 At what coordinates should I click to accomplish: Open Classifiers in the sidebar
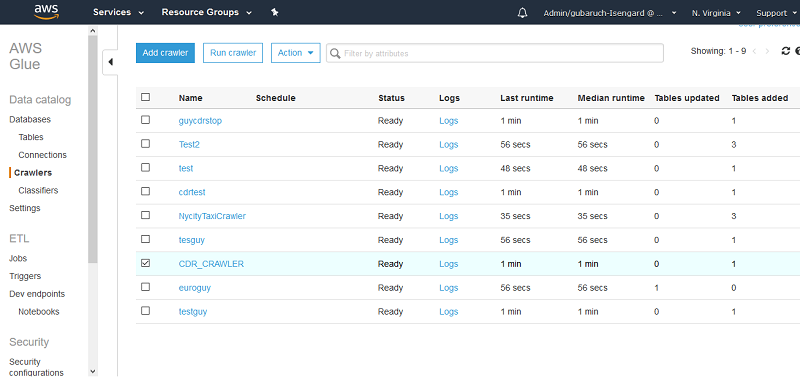pos(38,191)
